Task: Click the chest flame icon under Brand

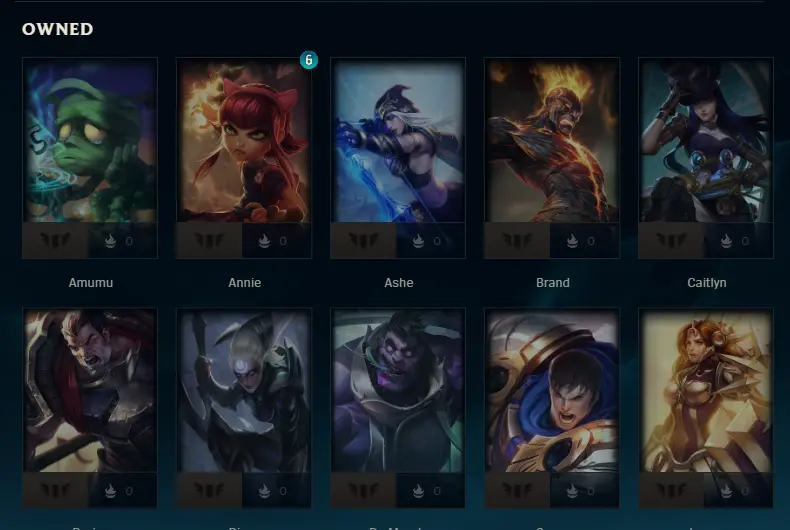Action: click(572, 241)
